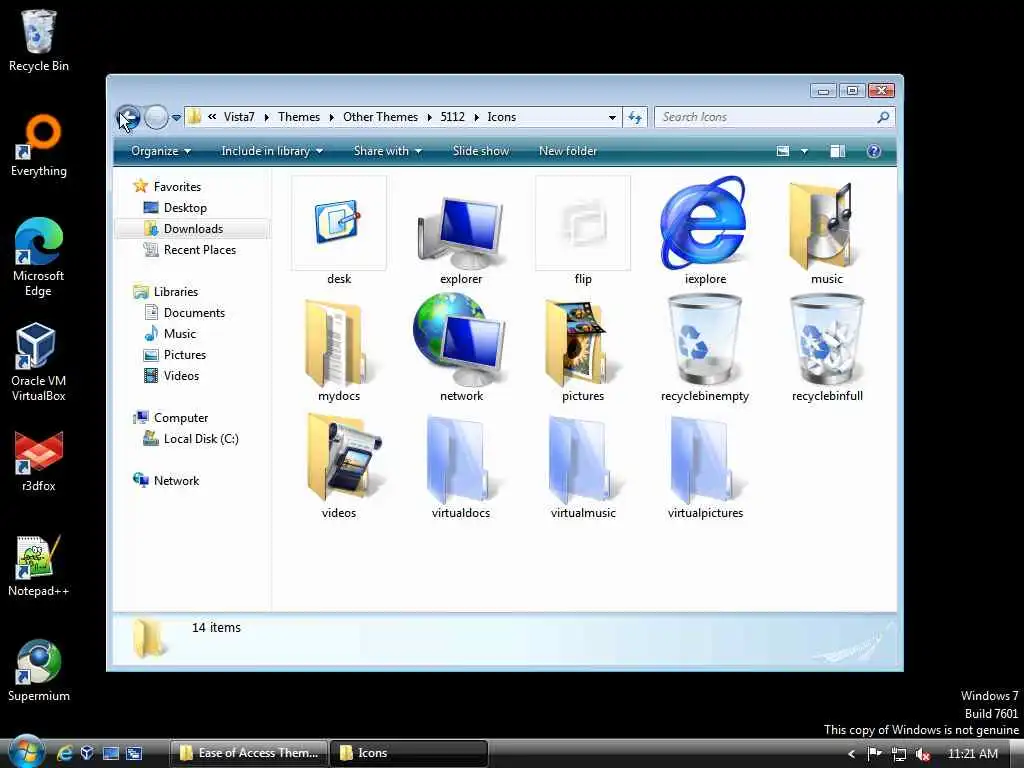Create a New folder

pos(568,151)
